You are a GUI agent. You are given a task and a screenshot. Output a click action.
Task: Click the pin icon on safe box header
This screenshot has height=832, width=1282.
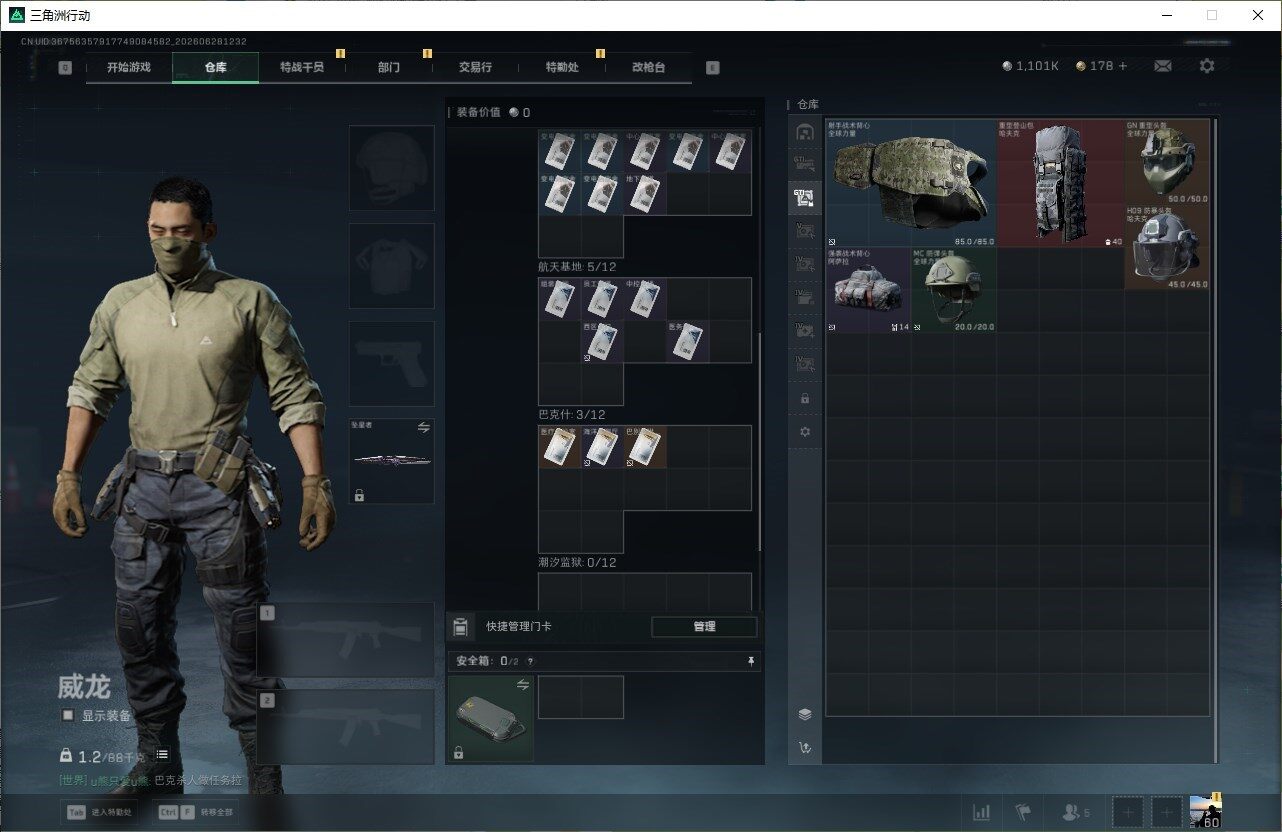click(751, 661)
